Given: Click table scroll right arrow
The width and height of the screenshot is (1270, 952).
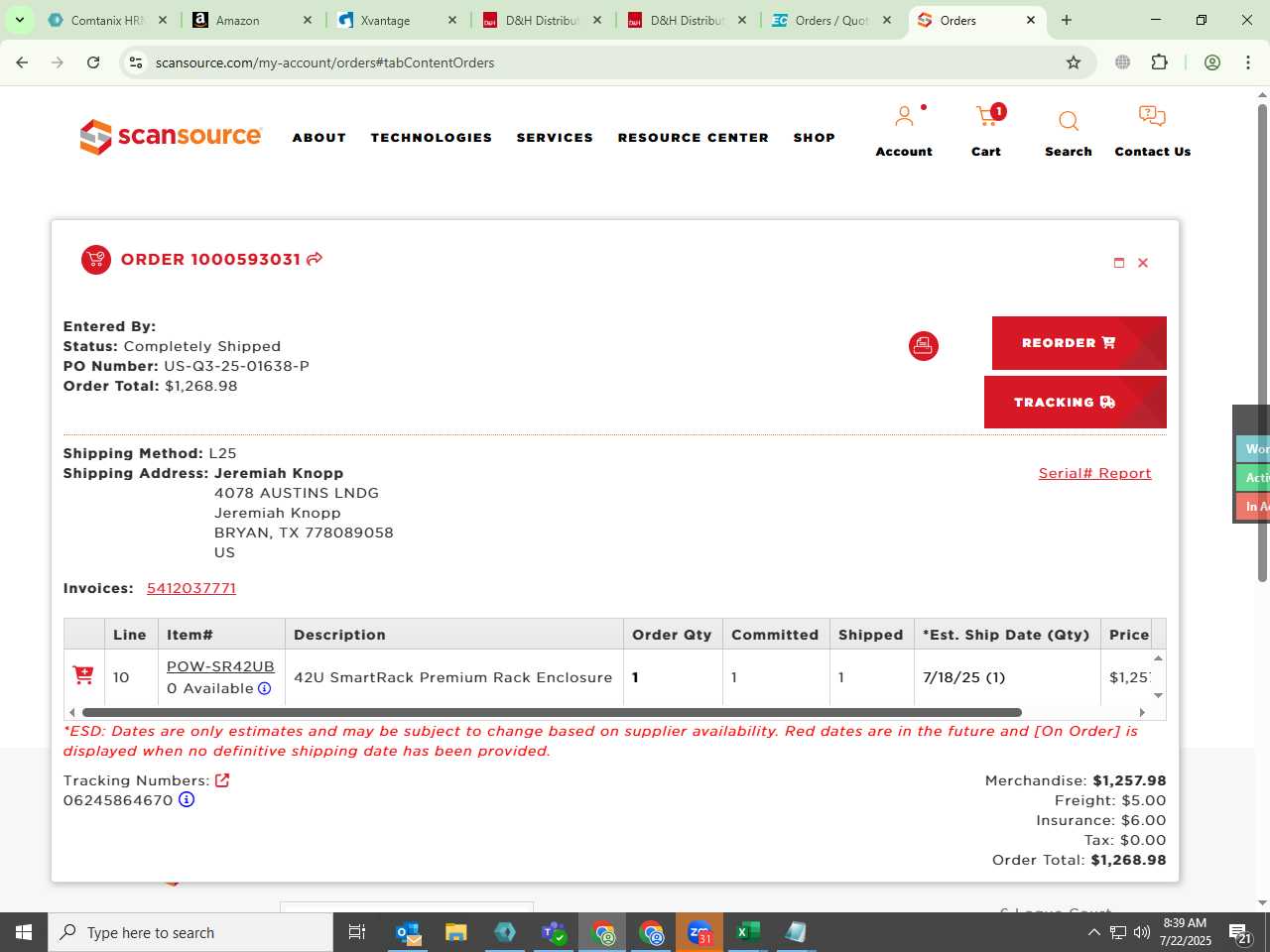Looking at the screenshot, I should pyautogui.click(x=1142, y=712).
